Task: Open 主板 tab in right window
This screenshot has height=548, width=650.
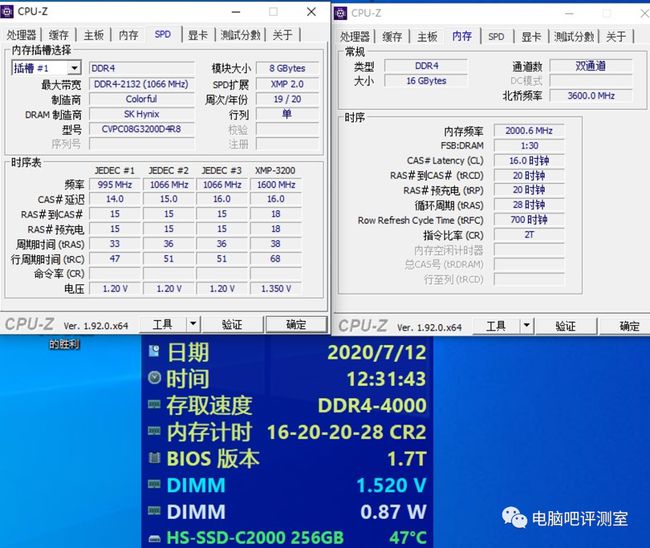Action: 427,37
